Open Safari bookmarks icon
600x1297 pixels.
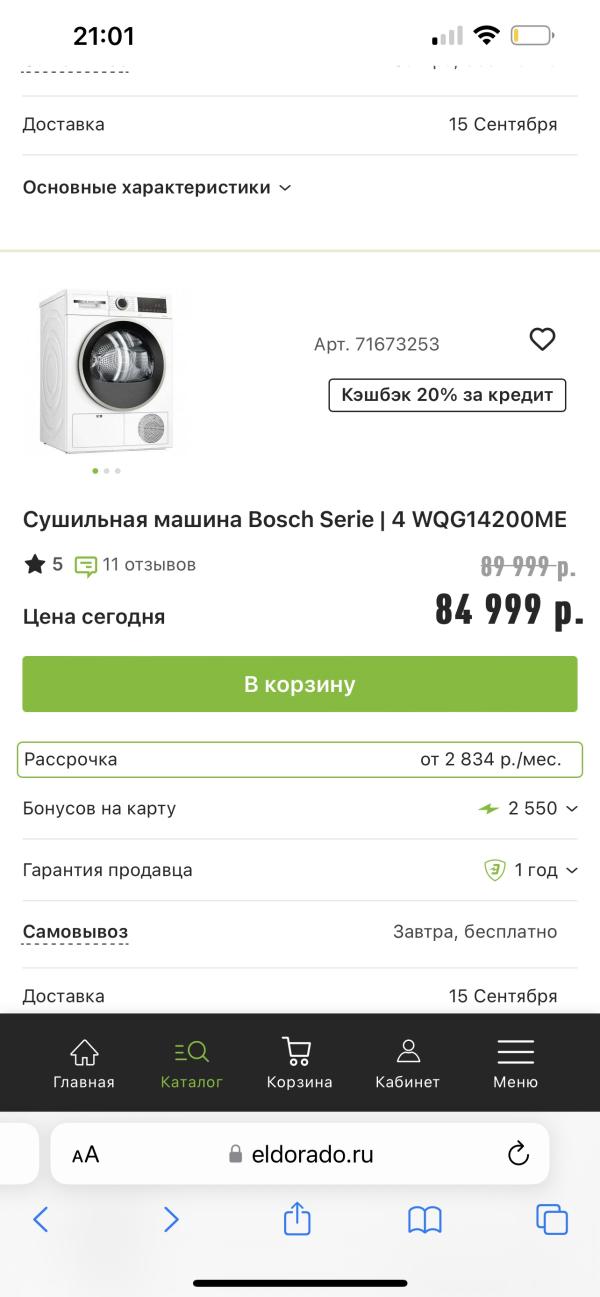(x=425, y=1219)
